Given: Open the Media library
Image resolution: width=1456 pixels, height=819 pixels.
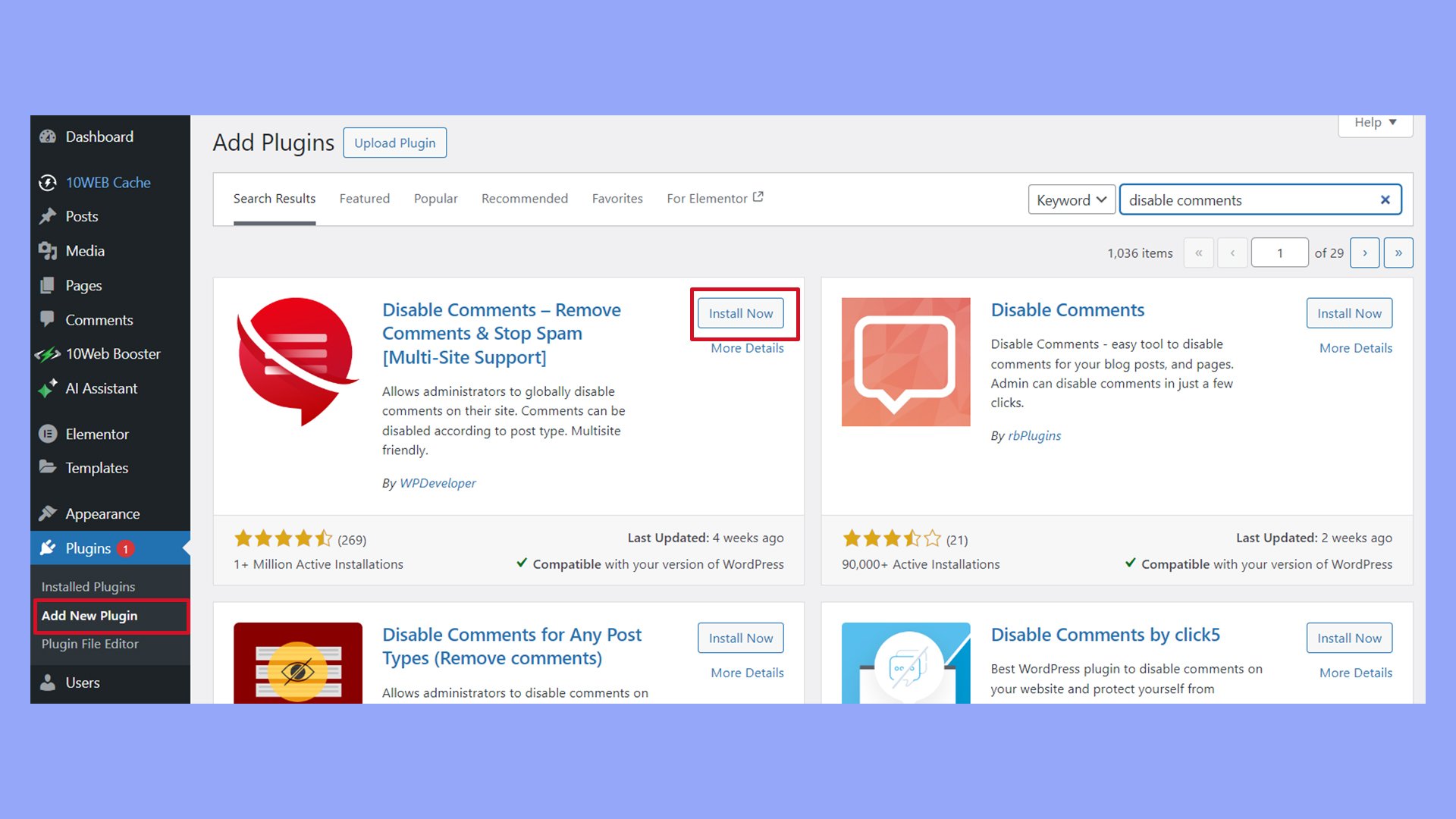Looking at the screenshot, I should click(x=84, y=250).
